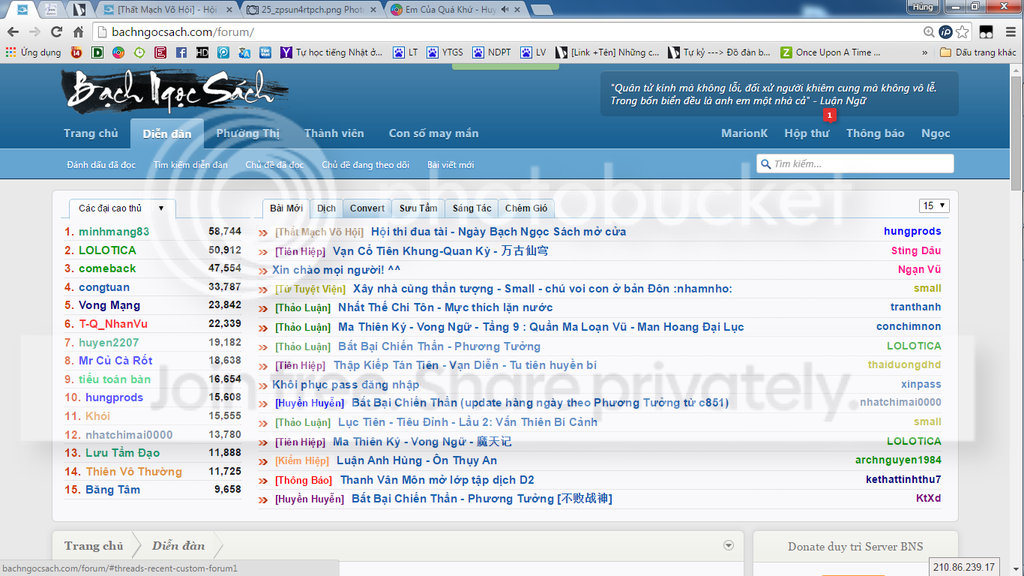
Task: Click the search magnifier icon in forum search
Action: [x=765, y=164]
